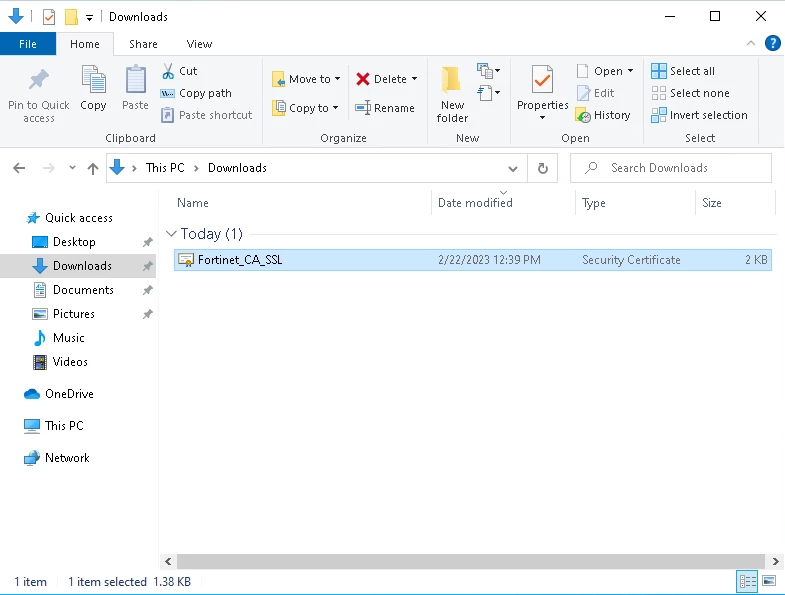
Task: Expand the Copy to dropdown
Action: click(335, 108)
